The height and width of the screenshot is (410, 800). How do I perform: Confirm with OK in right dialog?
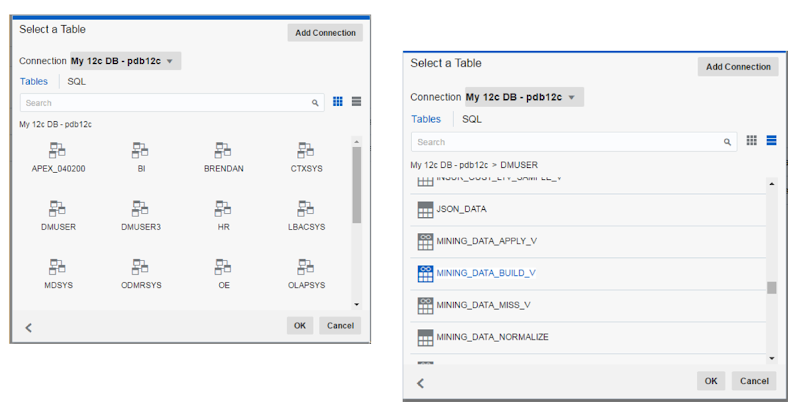click(x=711, y=381)
